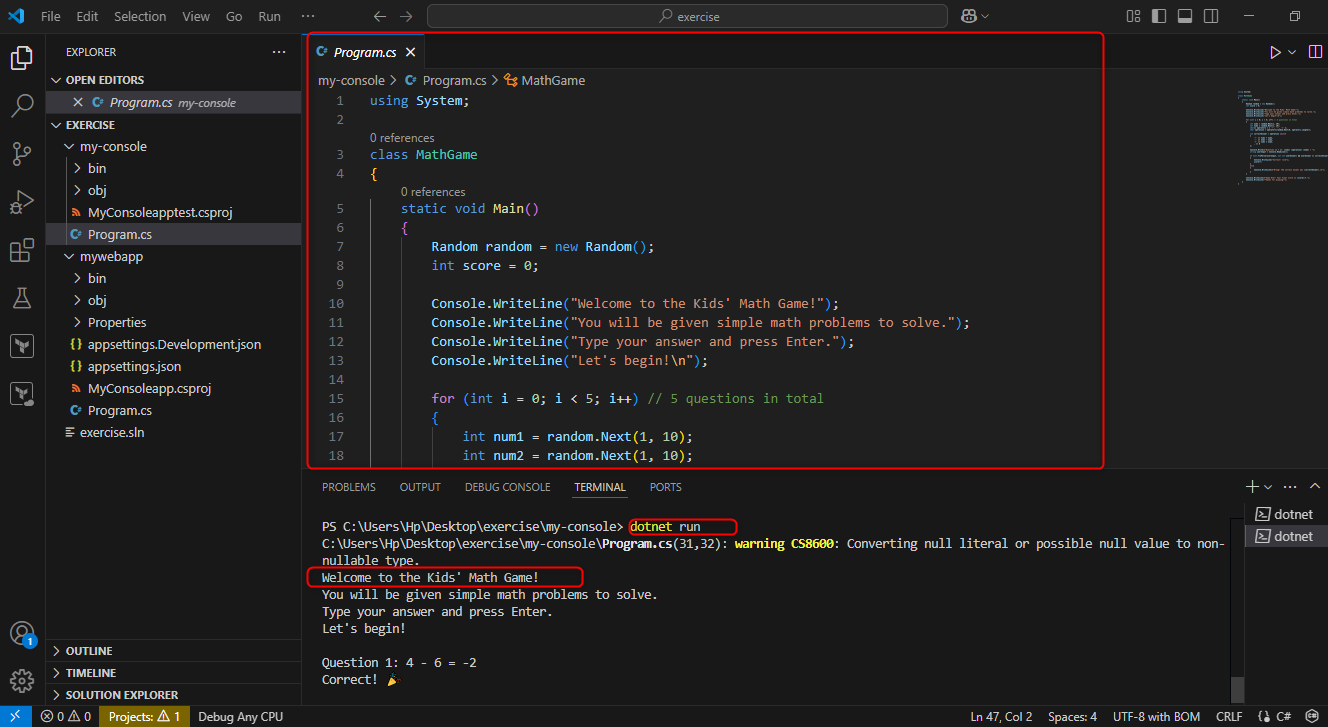Show hidden menus via title bar ellipsis
This screenshot has width=1328, height=727.
[x=307, y=16]
